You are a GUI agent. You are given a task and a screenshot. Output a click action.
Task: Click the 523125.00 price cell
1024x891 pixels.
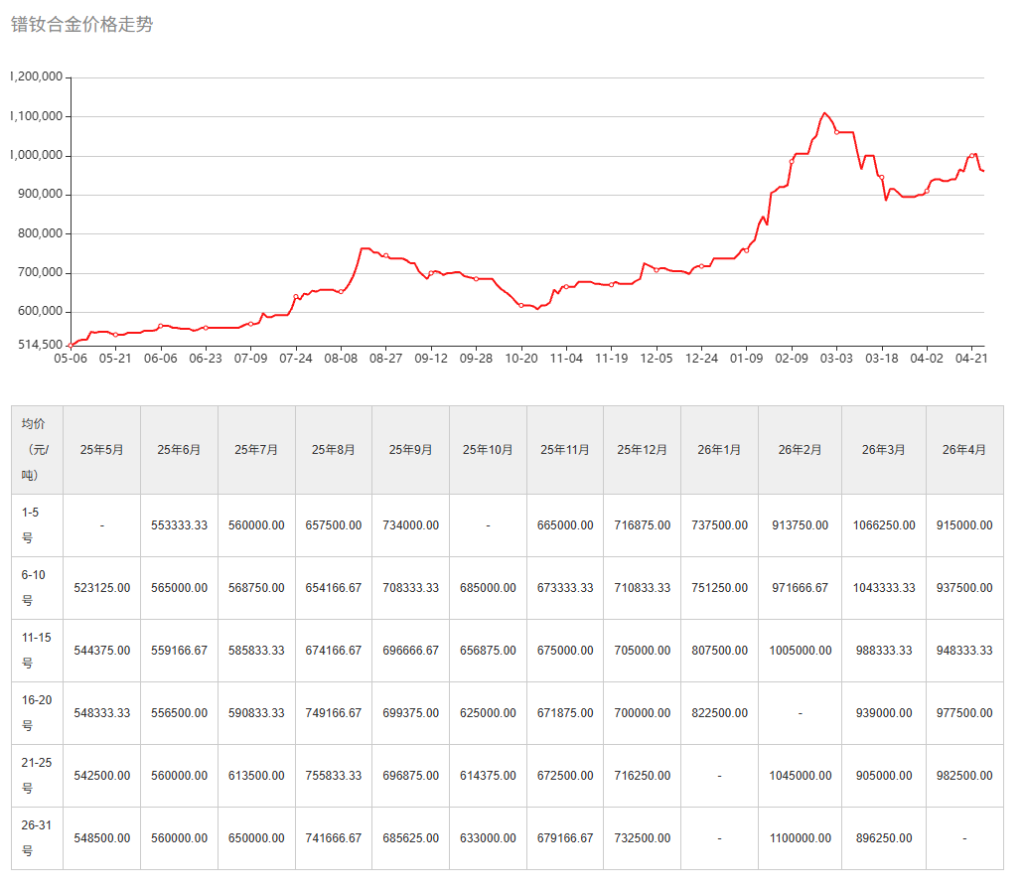(101, 588)
